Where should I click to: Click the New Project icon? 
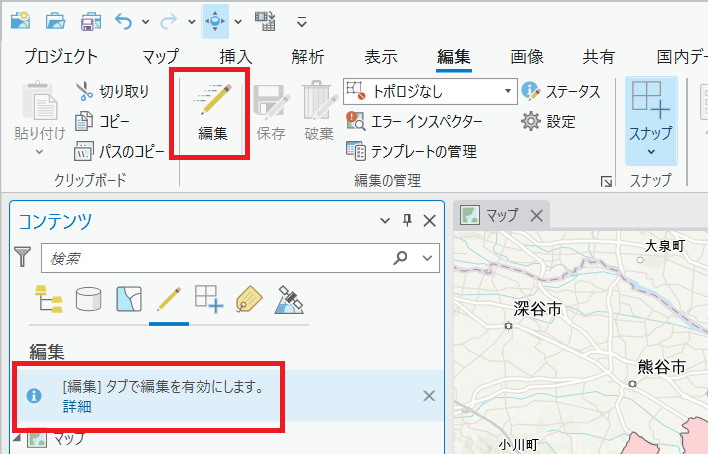click(21, 21)
